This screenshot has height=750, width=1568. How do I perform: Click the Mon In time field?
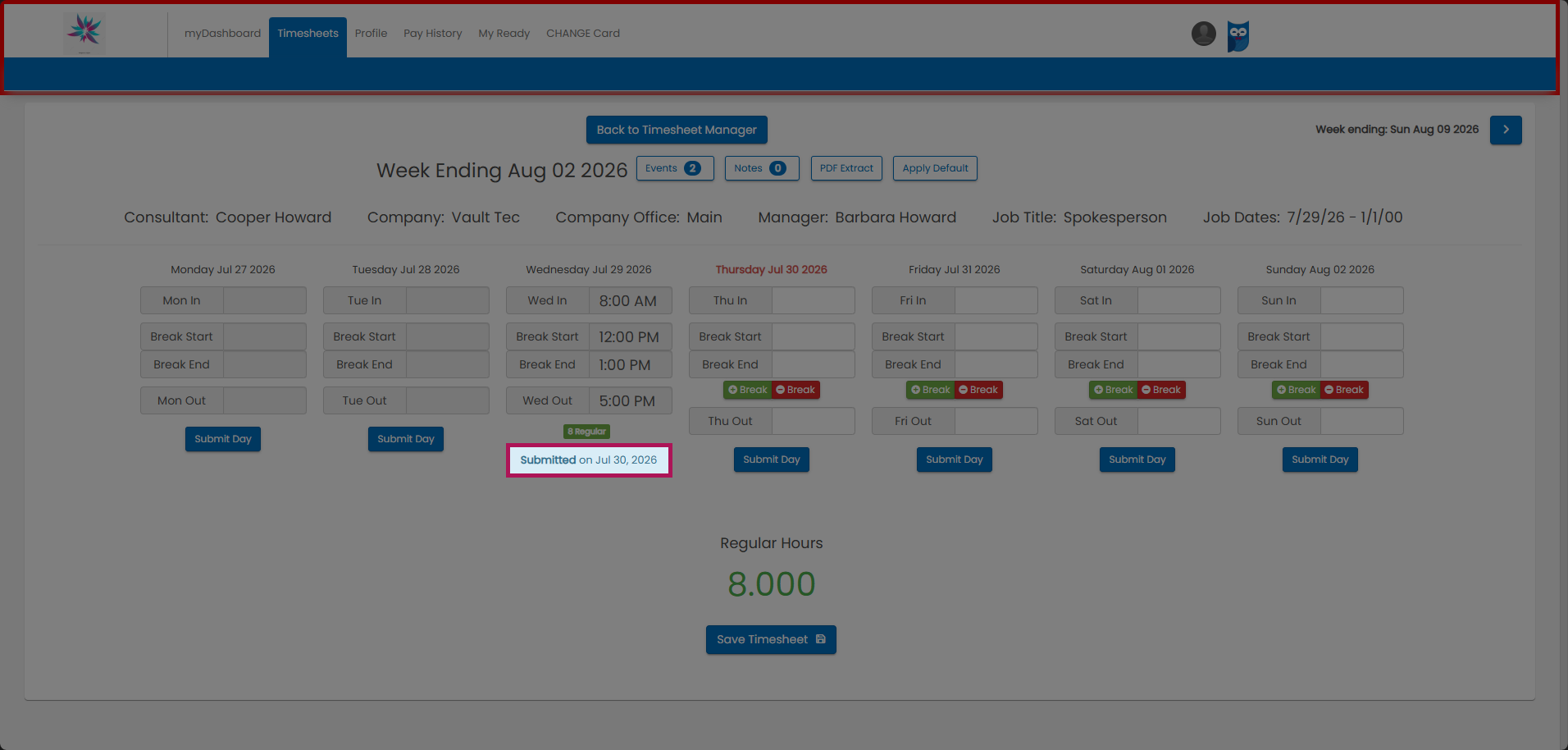point(265,300)
